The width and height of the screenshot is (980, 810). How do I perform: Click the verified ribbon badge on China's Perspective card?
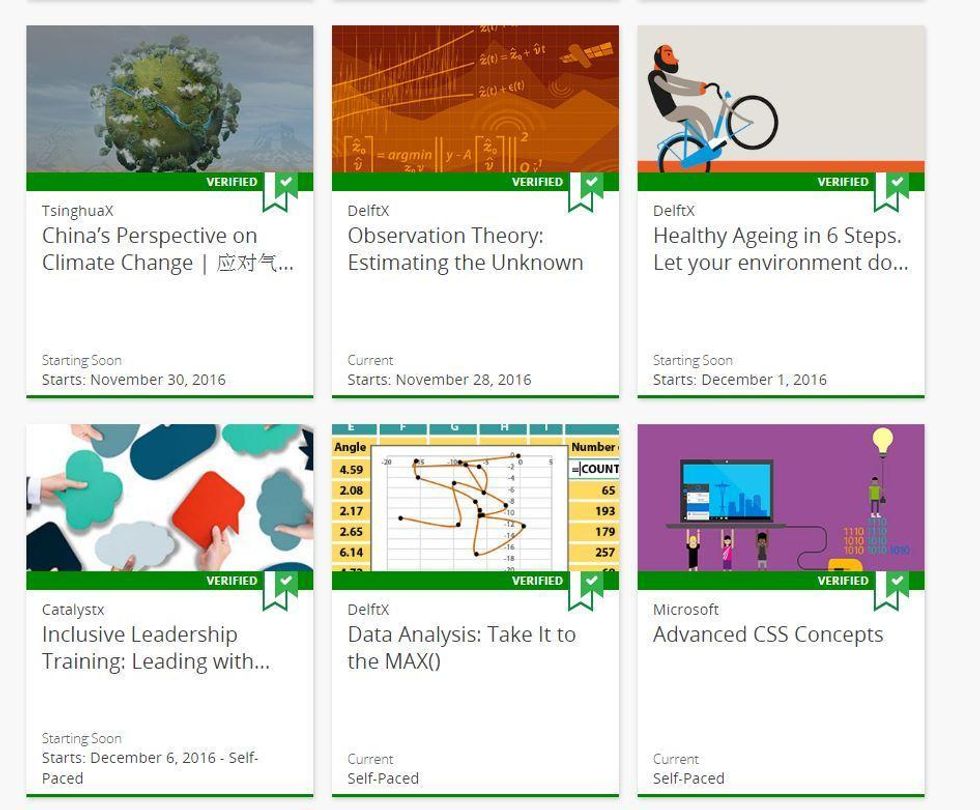[x=280, y=190]
